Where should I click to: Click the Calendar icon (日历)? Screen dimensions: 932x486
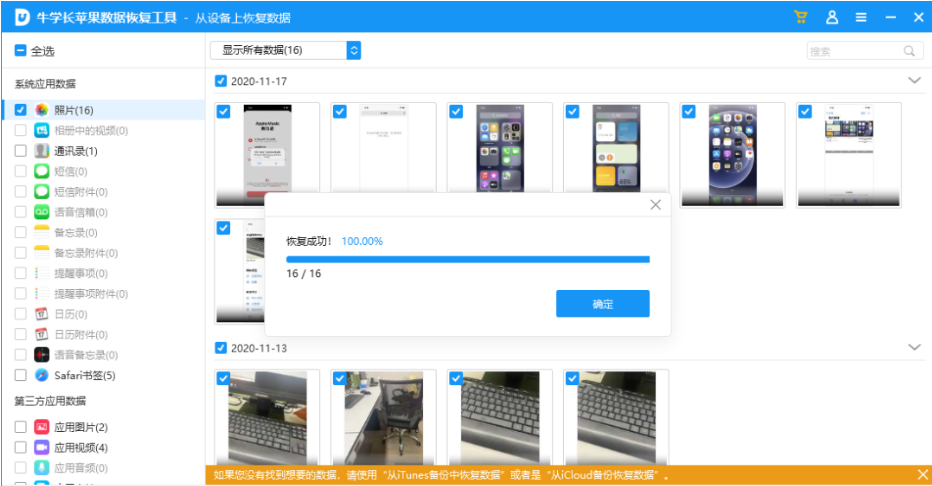click(x=42, y=314)
